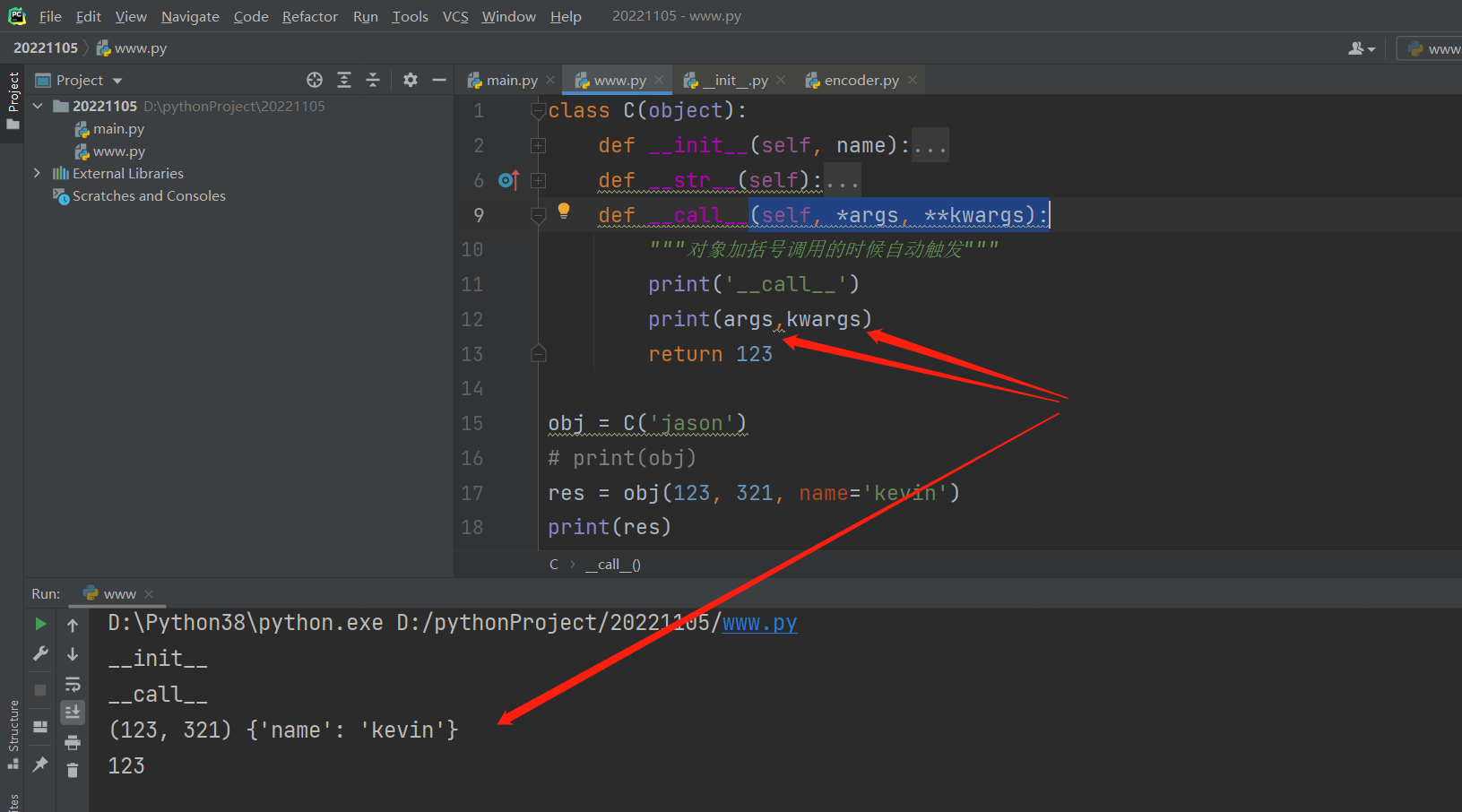Open the File menu
1462x812 pixels.
pyautogui.click(x=50, y=16)
